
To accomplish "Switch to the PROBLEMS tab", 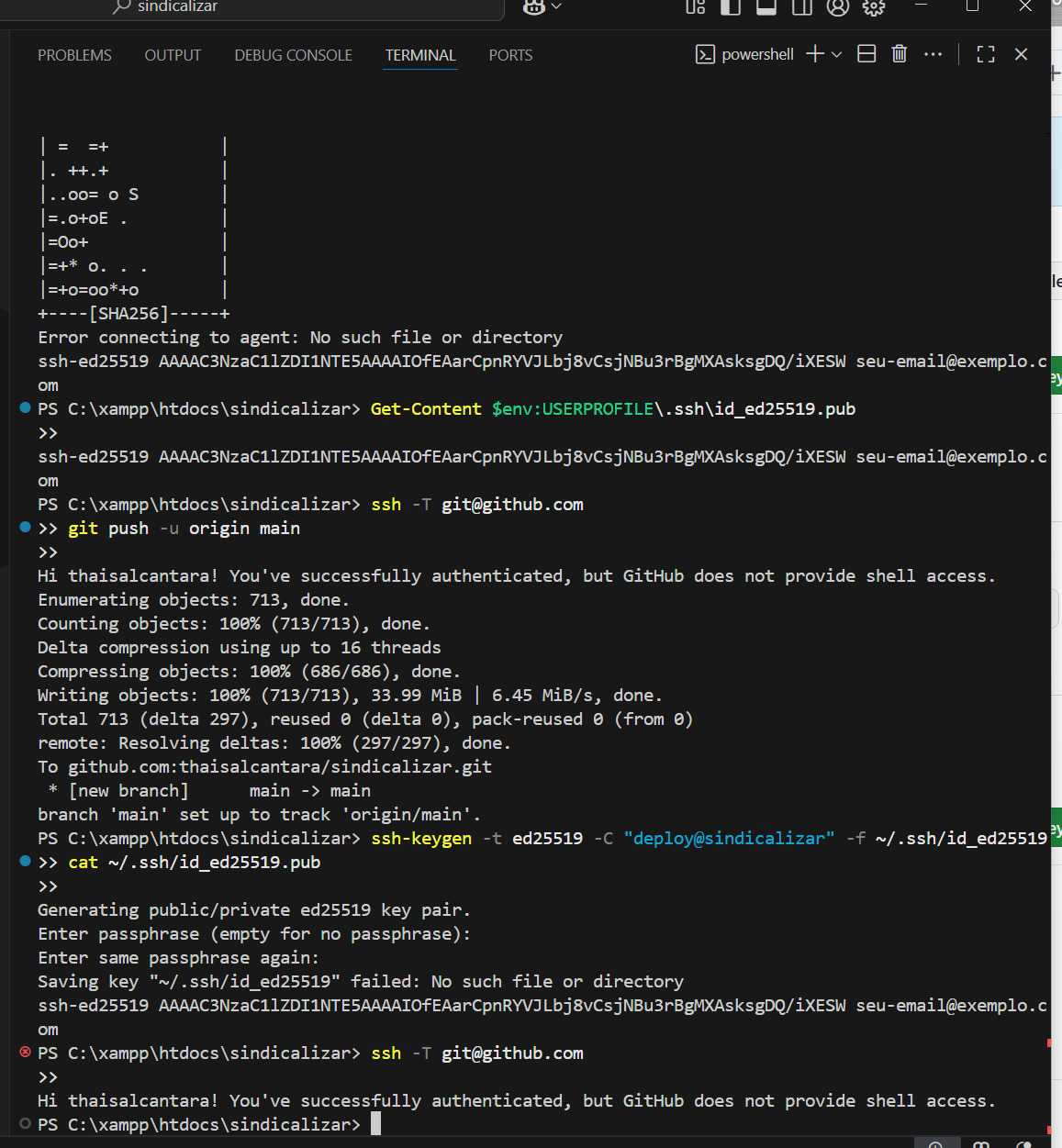I will tap(74, 55).
